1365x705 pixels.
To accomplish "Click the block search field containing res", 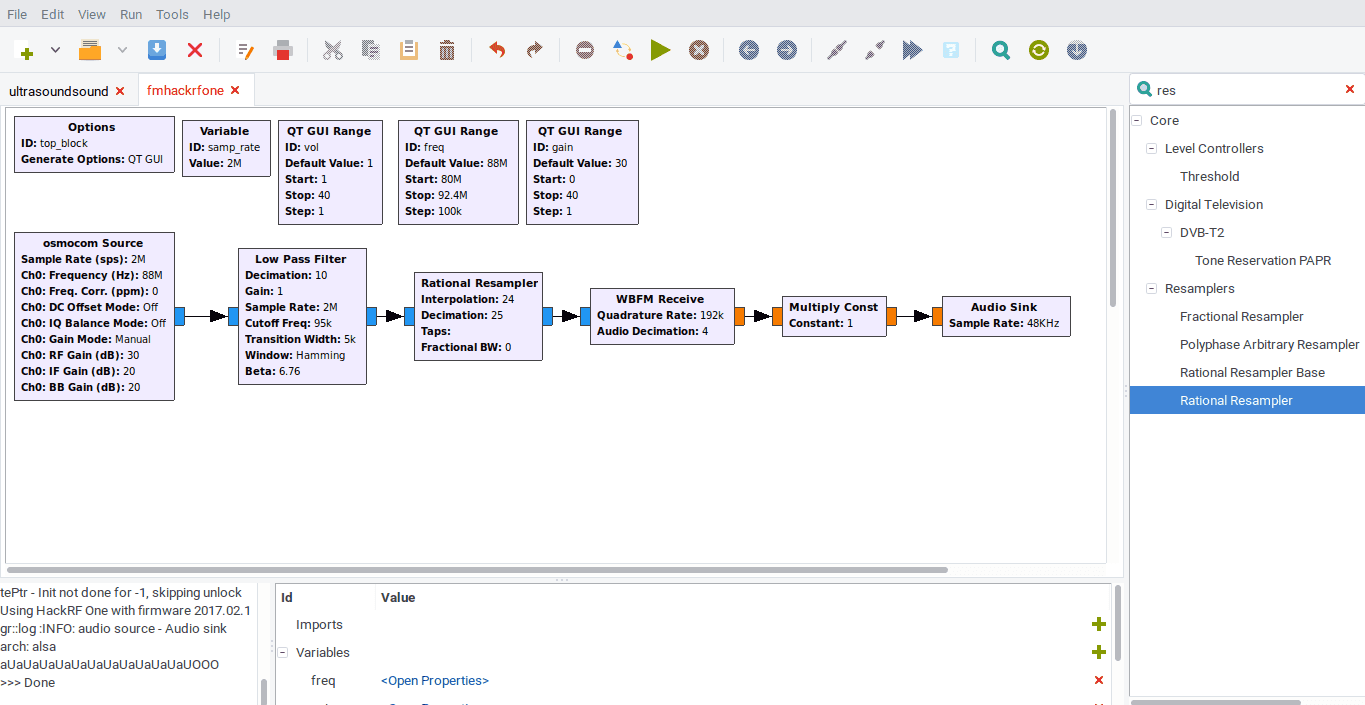I will (1245, 90).
